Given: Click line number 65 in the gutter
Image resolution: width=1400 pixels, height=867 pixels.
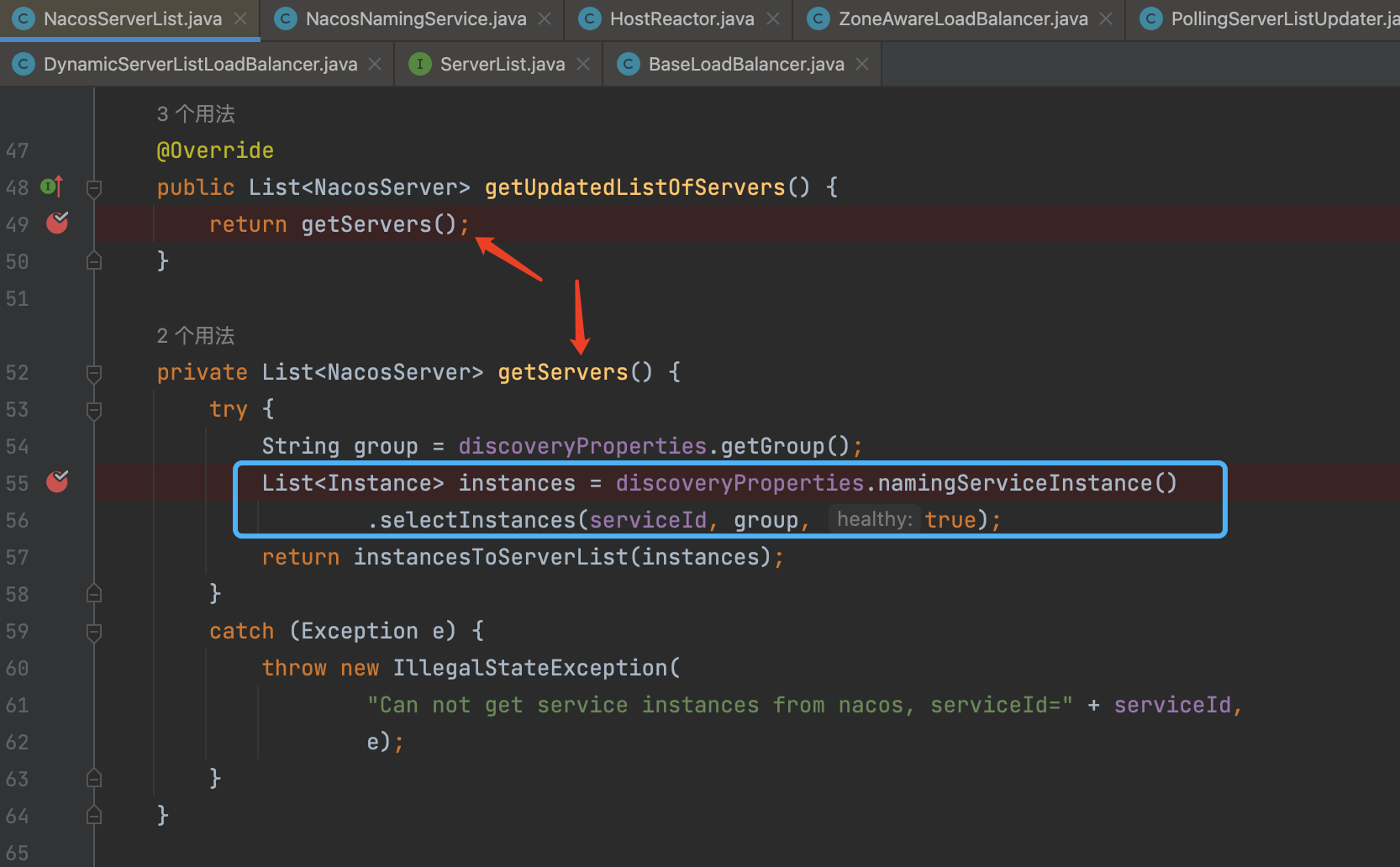Looking at the screenshot, I should (x=17, y=853).
